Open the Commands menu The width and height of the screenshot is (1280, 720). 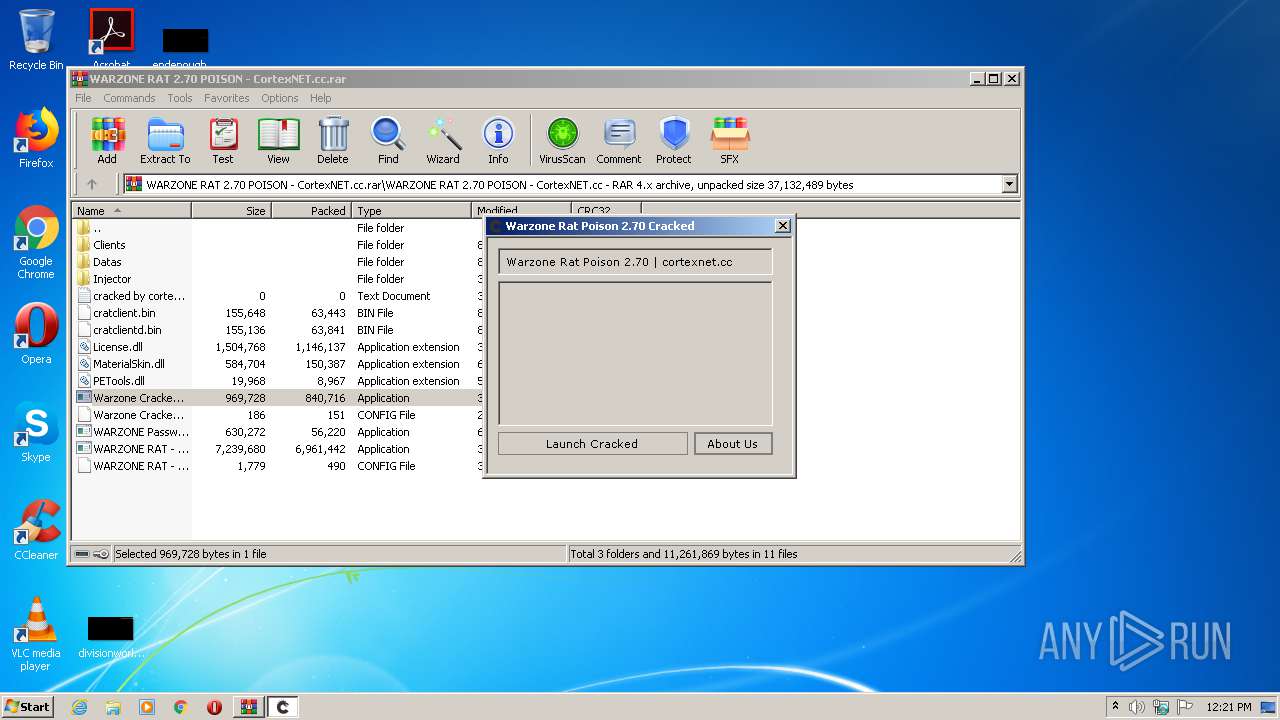pyautogui.click(x=129, y=98)
